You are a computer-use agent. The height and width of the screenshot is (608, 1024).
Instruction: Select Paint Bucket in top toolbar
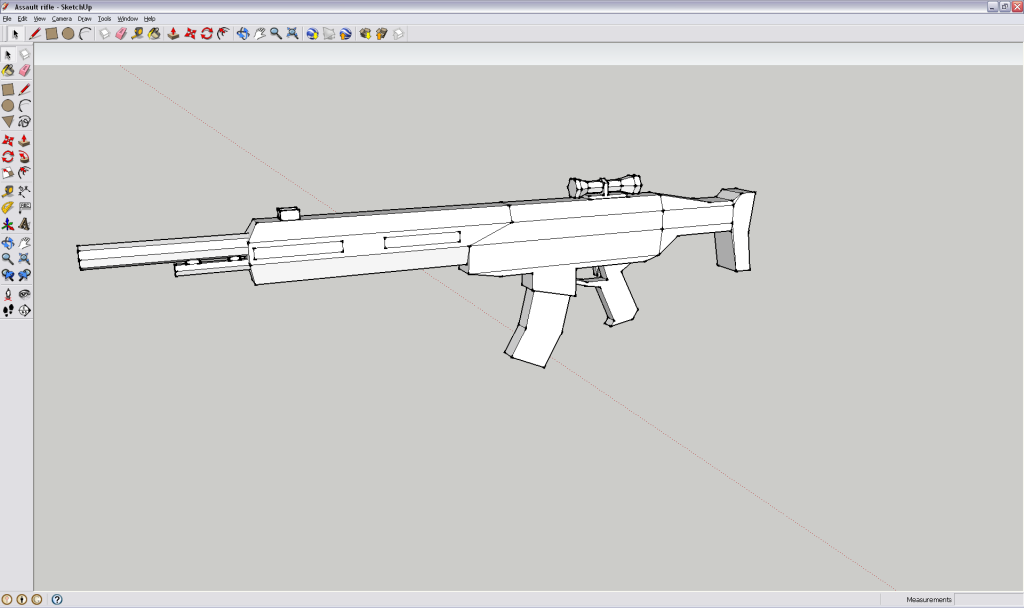click(154, 34)
